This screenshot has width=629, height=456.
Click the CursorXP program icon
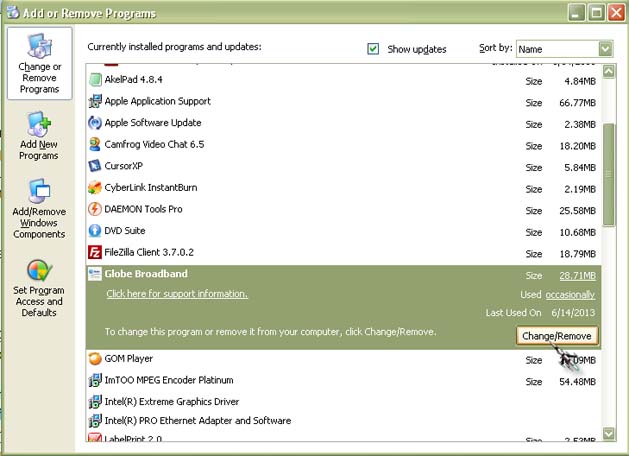(95, 166)
